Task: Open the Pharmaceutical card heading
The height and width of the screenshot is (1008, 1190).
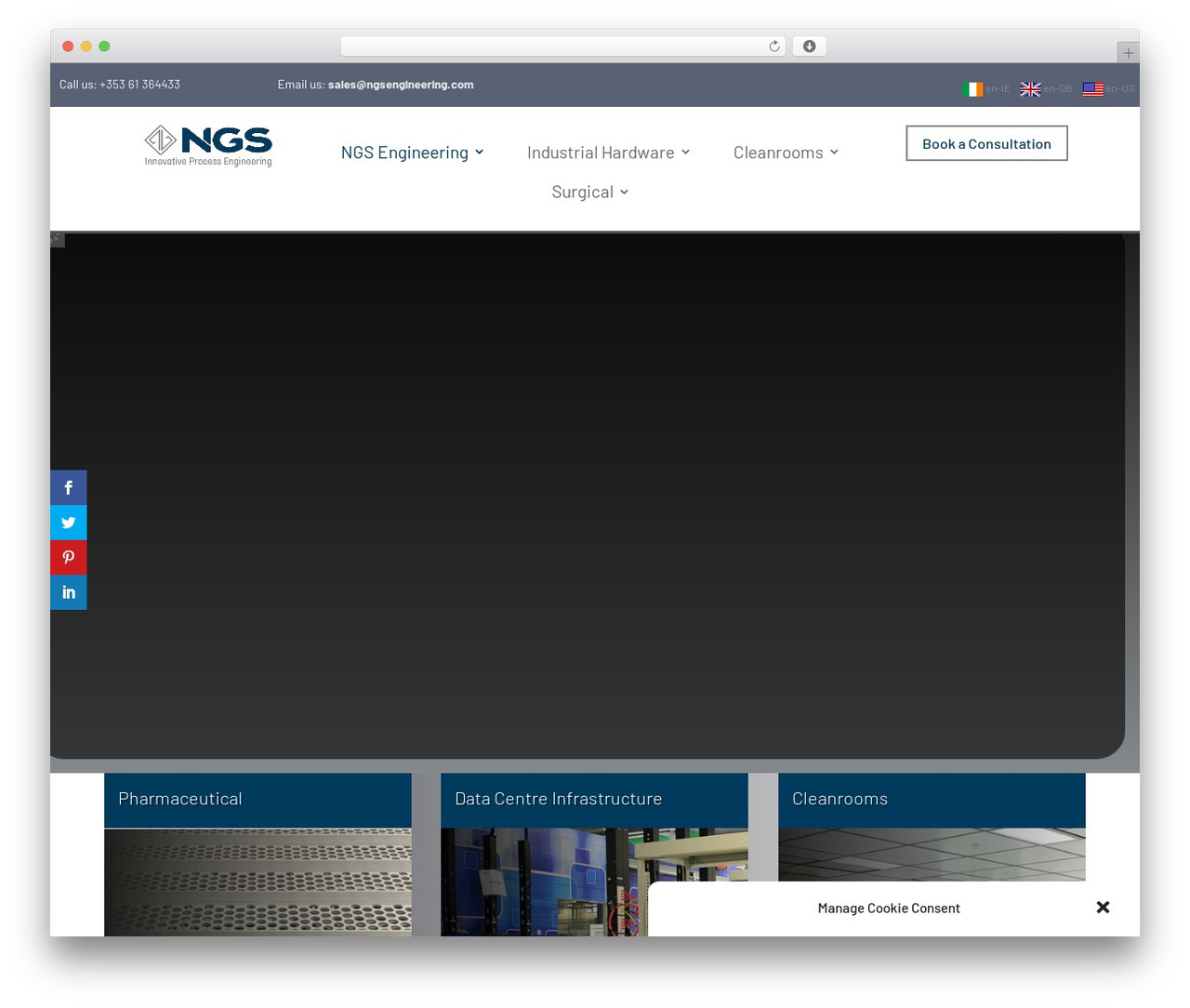Action: point(180,799)
